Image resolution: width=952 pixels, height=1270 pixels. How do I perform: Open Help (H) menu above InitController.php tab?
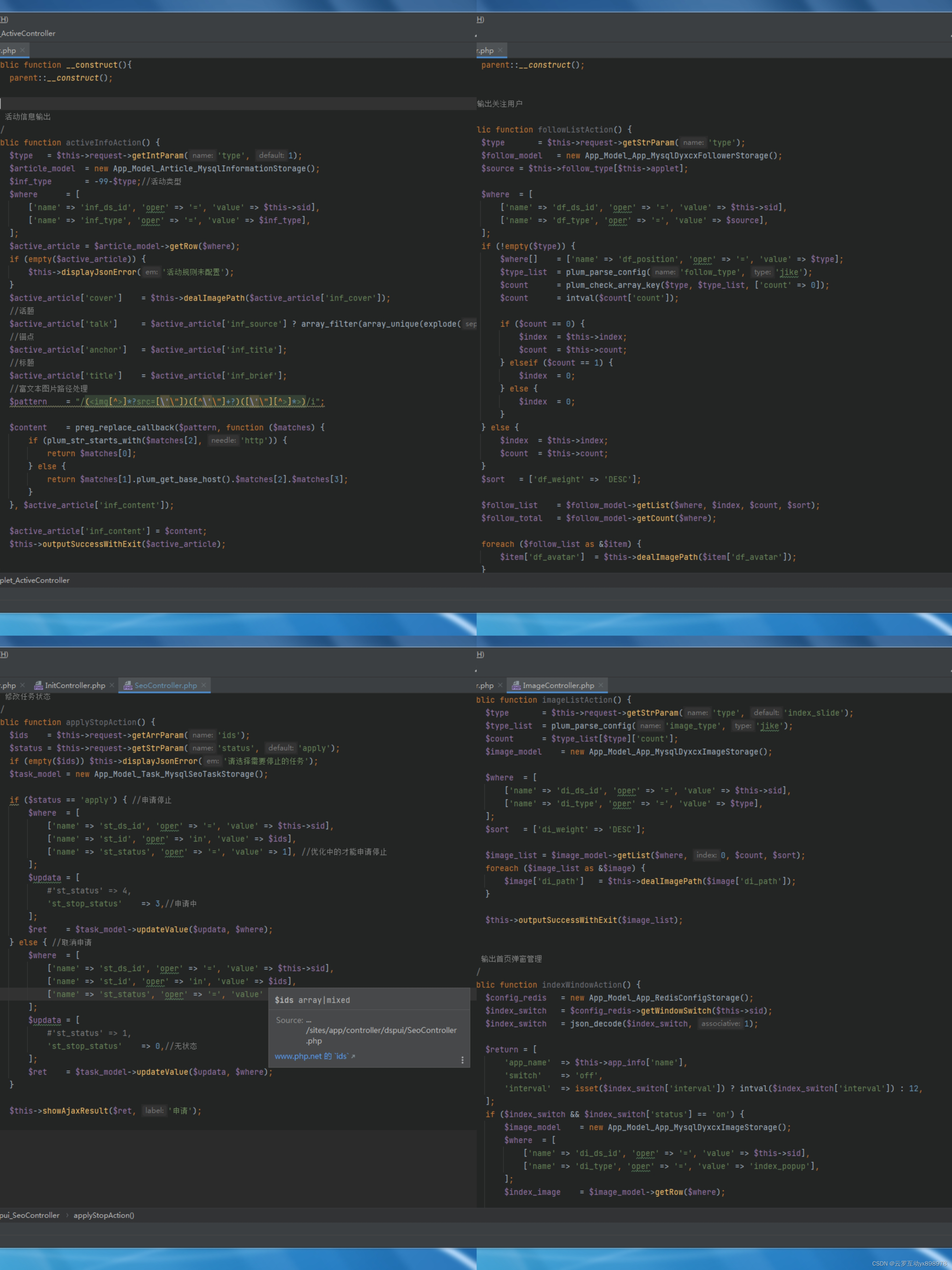(x=4, y=655)
